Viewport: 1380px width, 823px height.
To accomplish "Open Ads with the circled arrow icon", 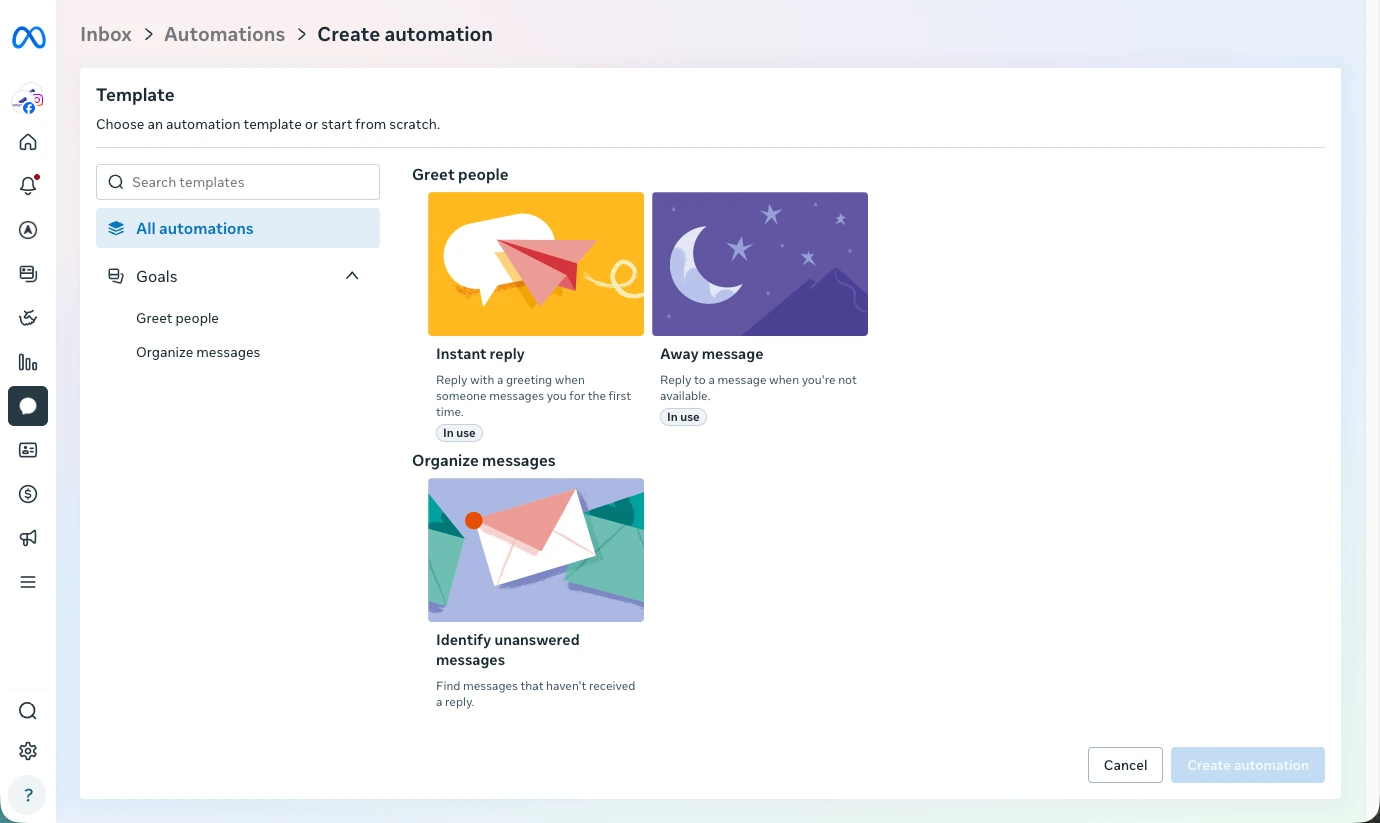I will point(27,230).
